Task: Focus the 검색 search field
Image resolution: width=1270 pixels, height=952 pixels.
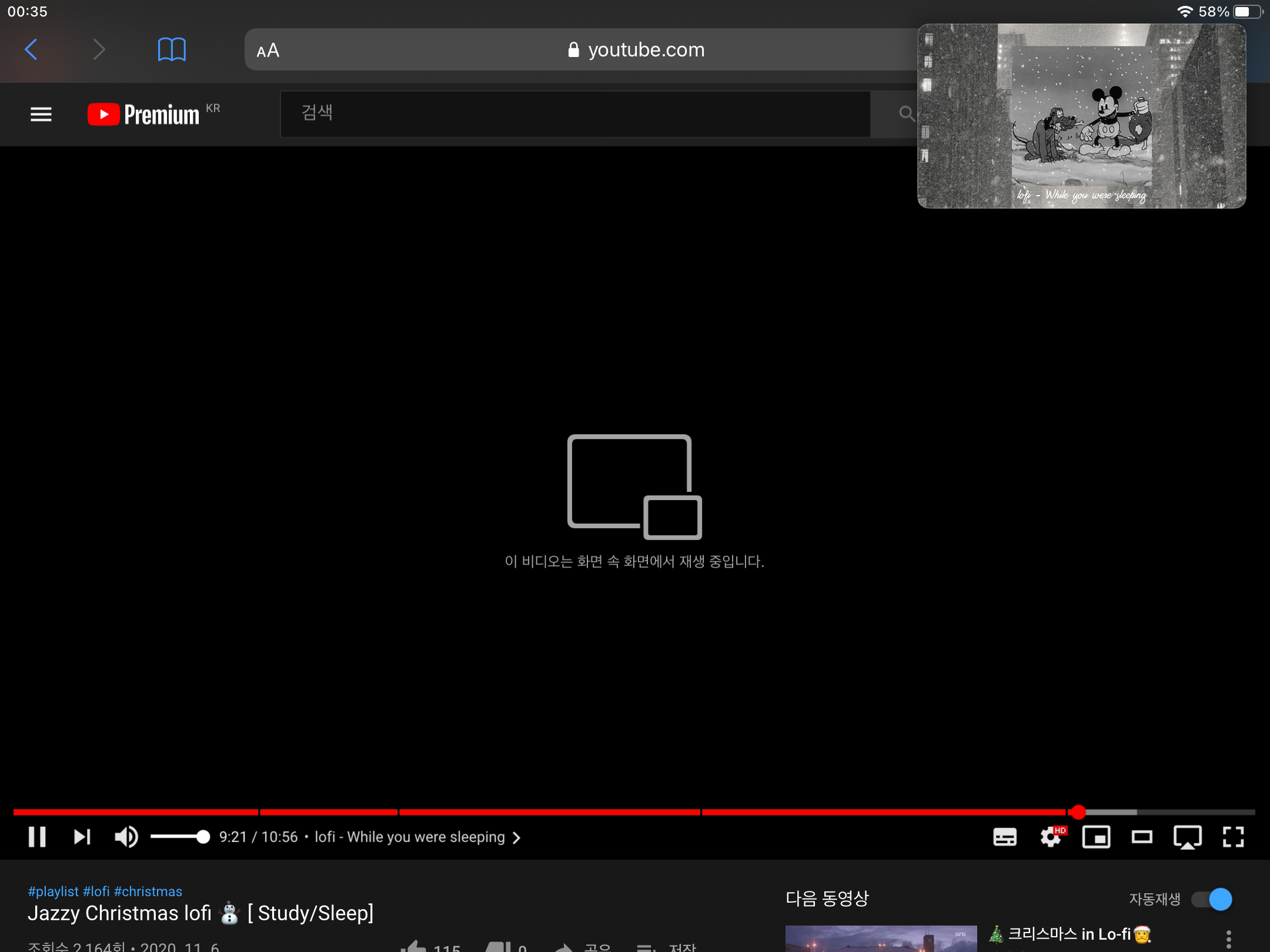Action: (x=574, y=113)
